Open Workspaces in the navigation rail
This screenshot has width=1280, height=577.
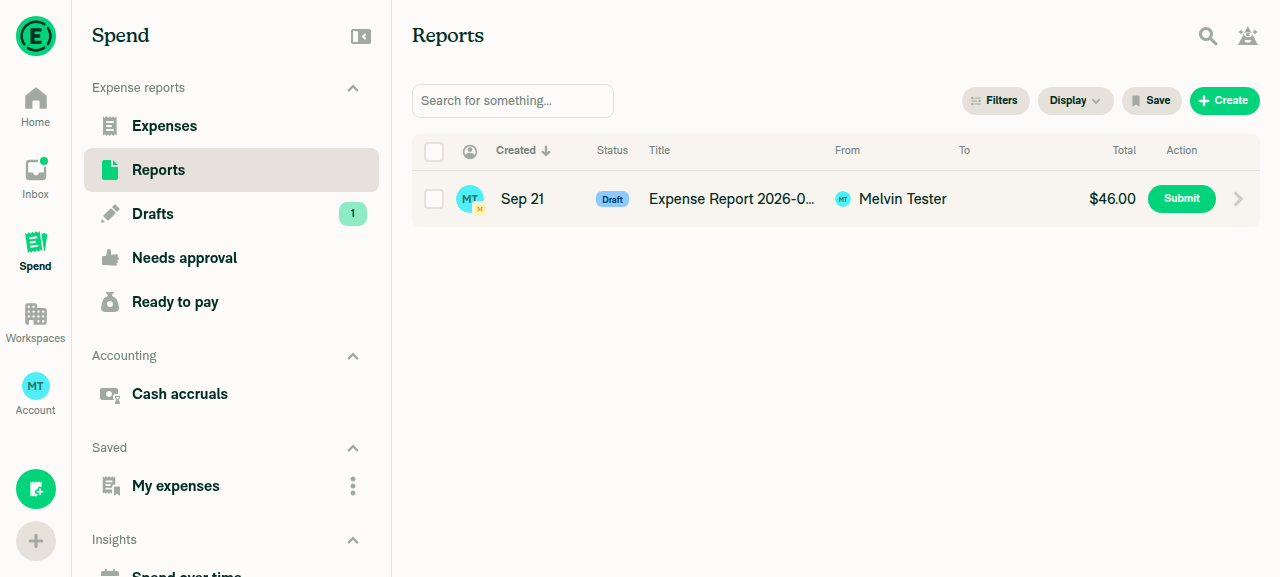[x=36, y=323]
